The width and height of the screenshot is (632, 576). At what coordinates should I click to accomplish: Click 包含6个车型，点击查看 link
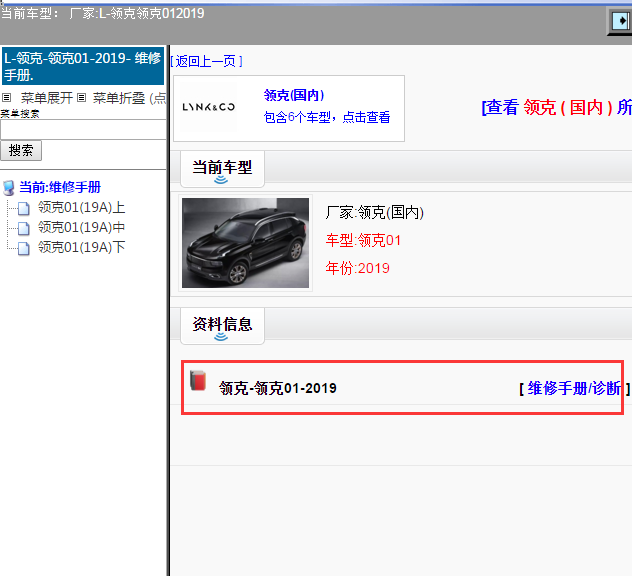pyautogui.click(x=327, y=117)
